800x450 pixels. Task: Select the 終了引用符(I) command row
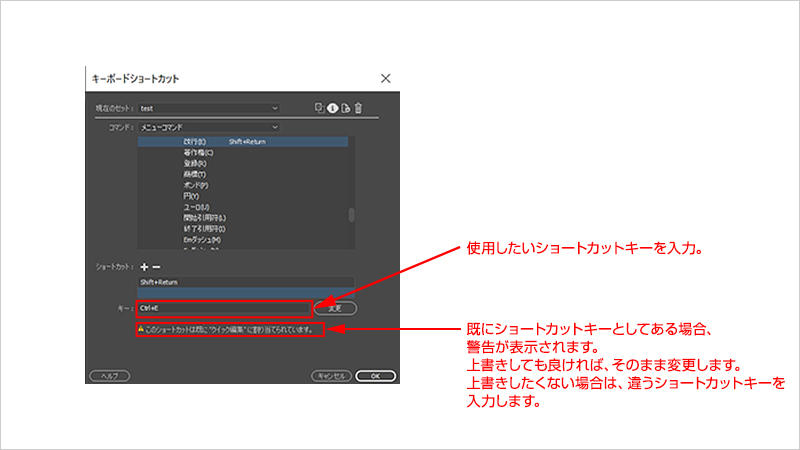[x=243, y=229]
